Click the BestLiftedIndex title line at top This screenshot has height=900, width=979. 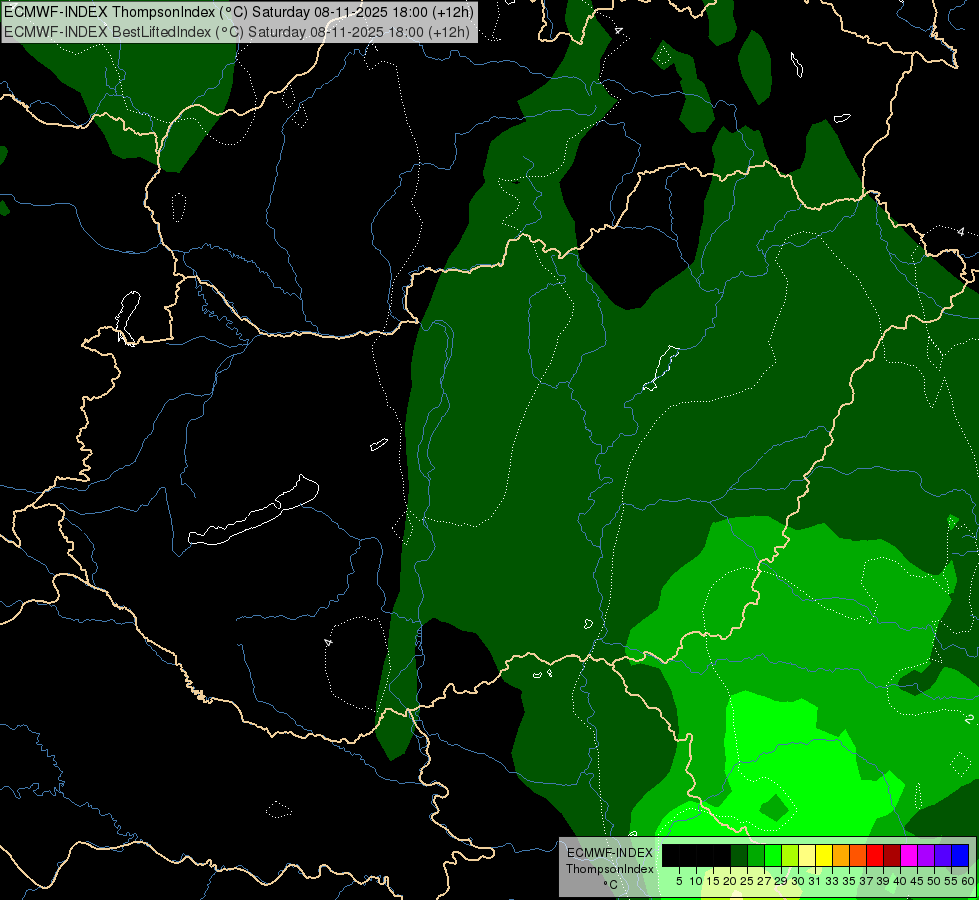(237, 32)
